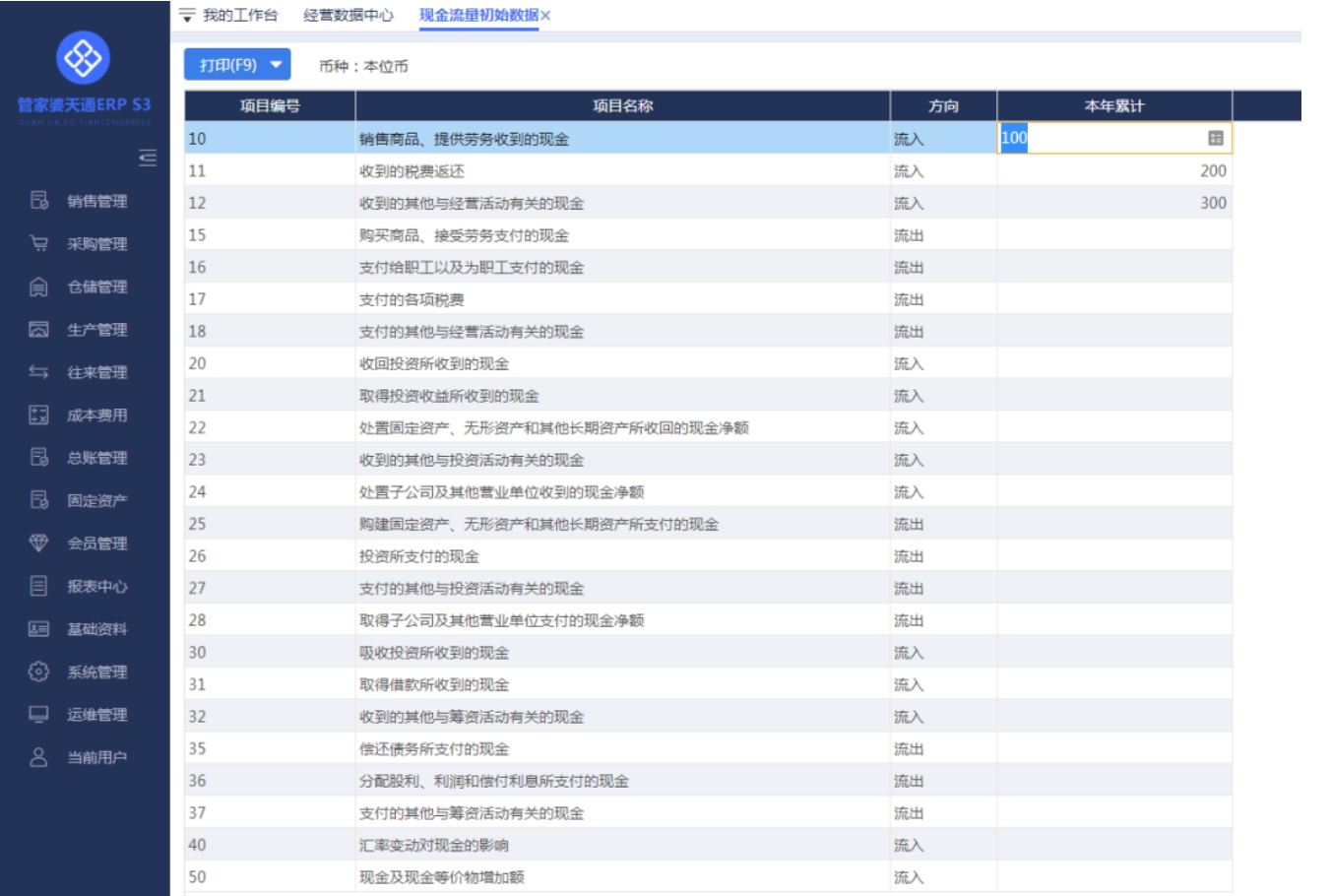Open the tab list menu icon beside 我的工作台
Screen dimensions: 1331x896
[187, 16]
